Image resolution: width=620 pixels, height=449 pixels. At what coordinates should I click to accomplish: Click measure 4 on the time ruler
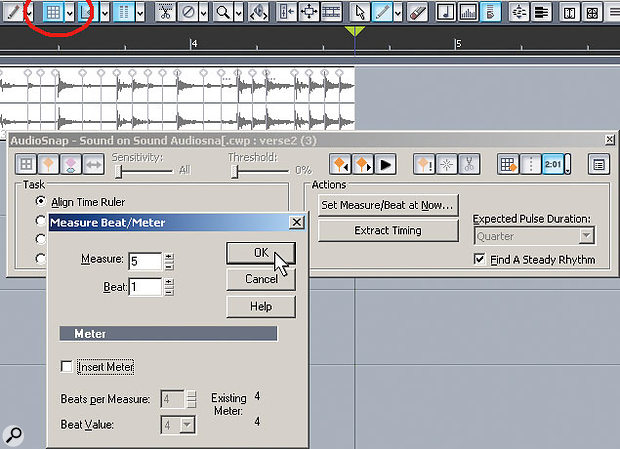tap(194, 43)
